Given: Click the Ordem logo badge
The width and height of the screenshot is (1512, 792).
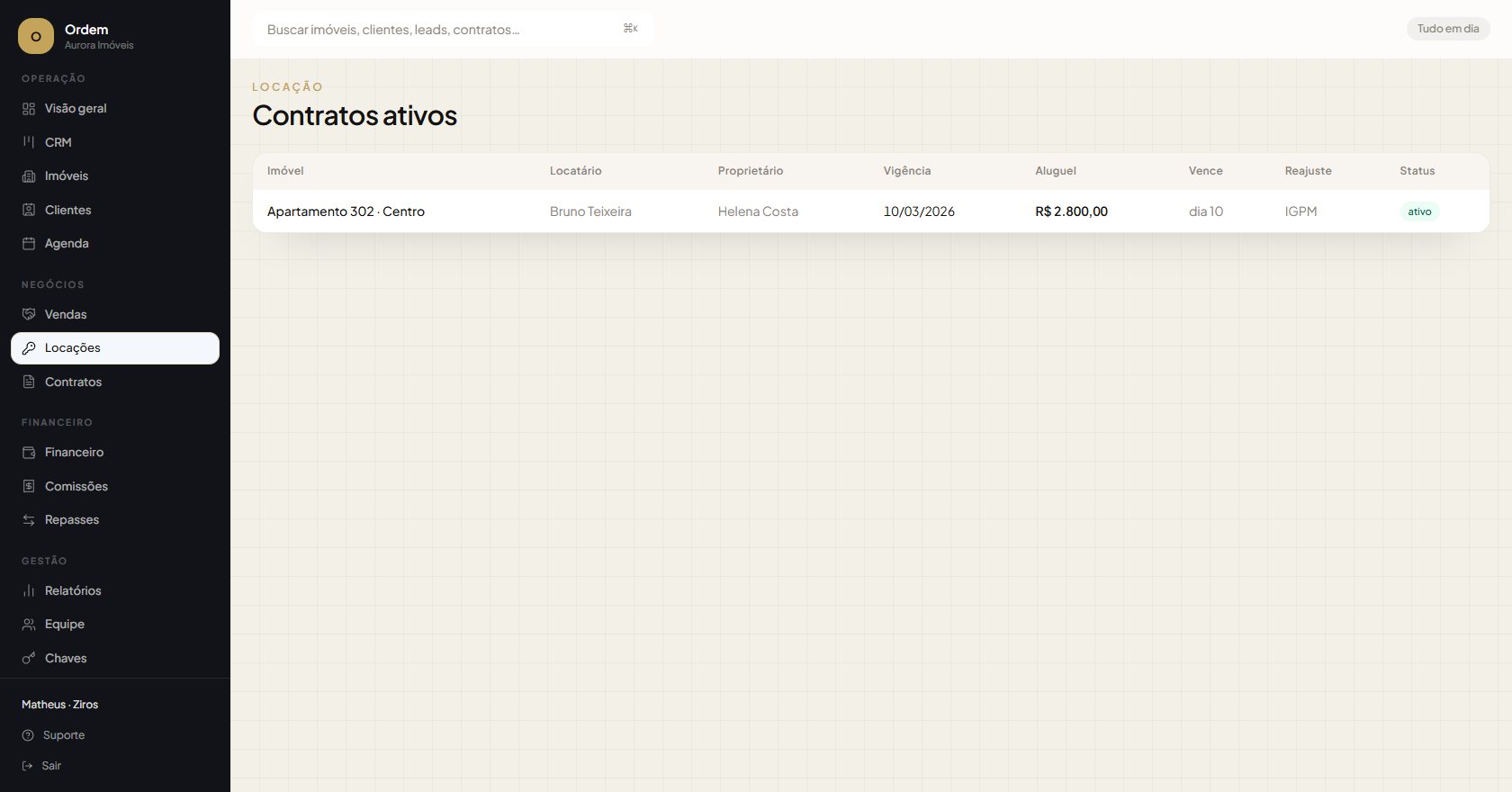Looking at the screenshot, I should point(36,36).
